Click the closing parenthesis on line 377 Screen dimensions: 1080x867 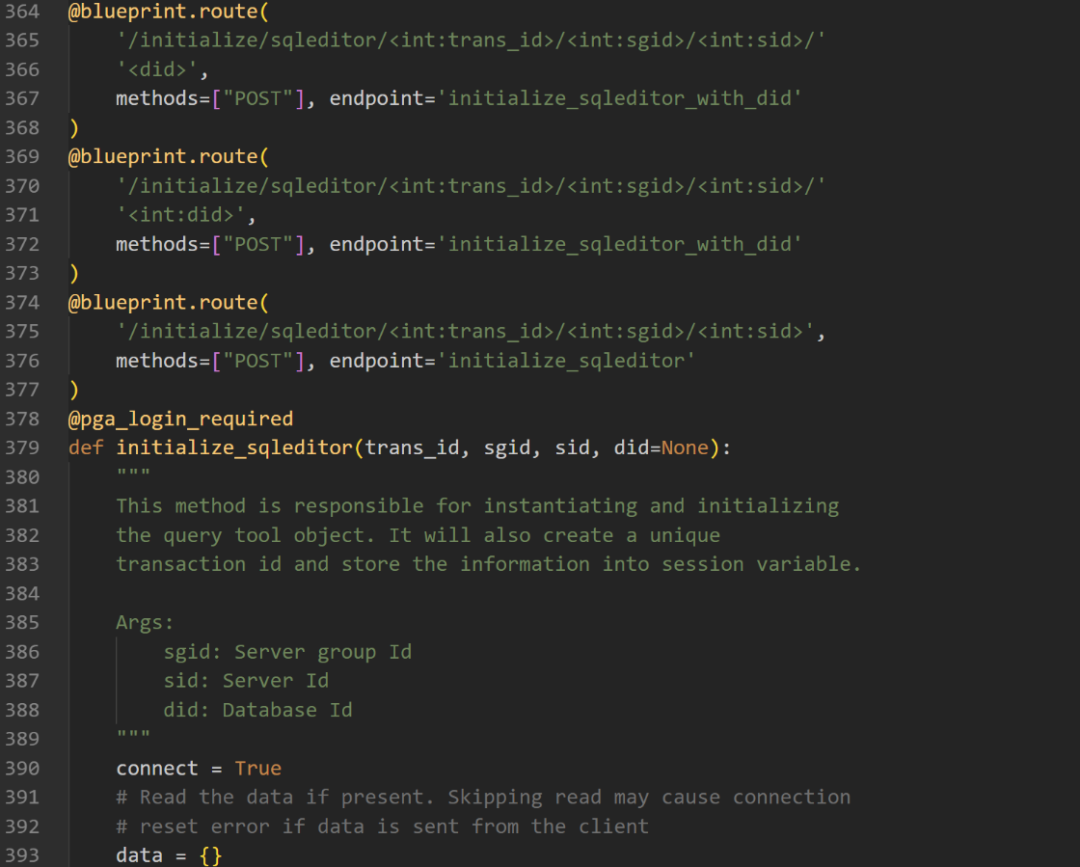74,390
